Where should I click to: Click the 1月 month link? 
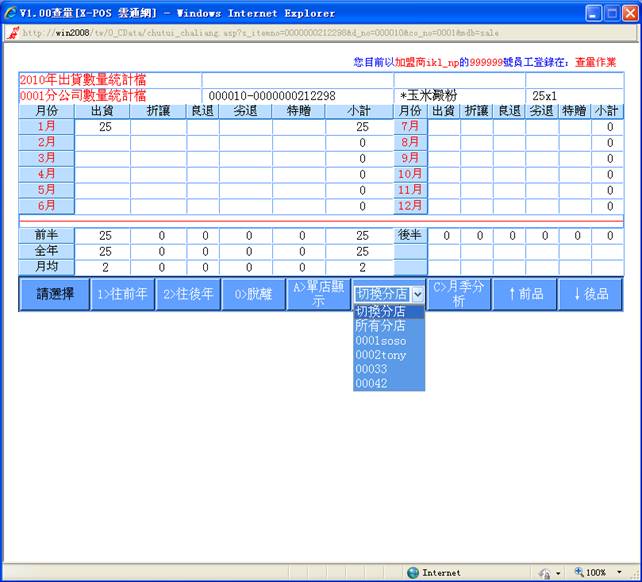(46, 127)
